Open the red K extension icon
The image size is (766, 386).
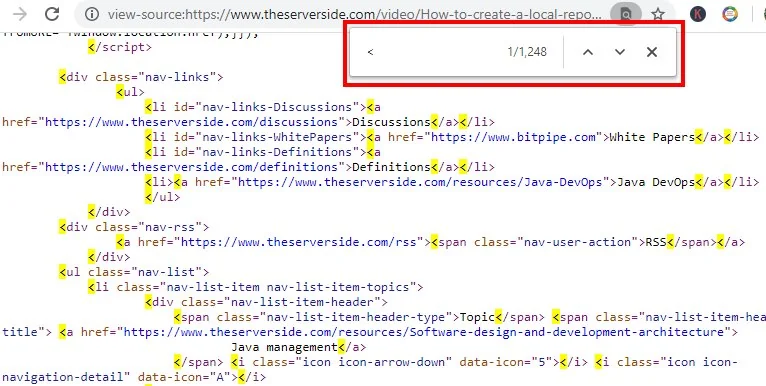point(698,14)
